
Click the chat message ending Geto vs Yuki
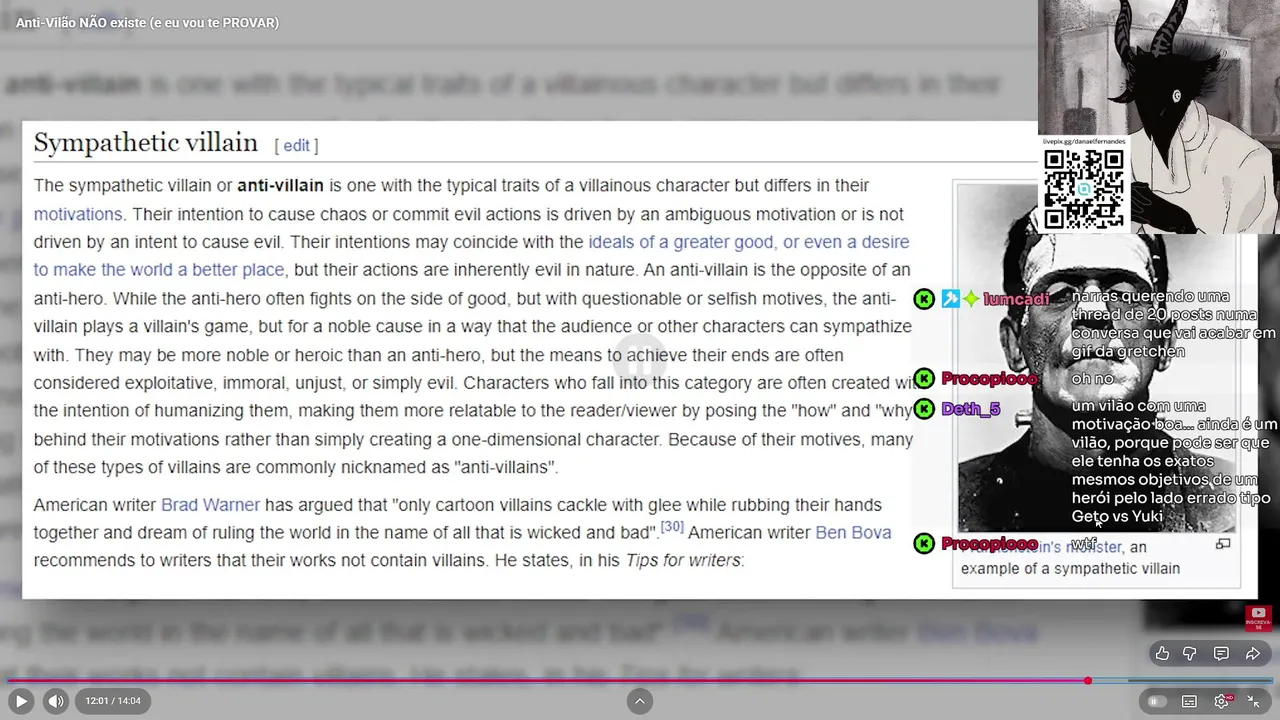click(1173, 461)
